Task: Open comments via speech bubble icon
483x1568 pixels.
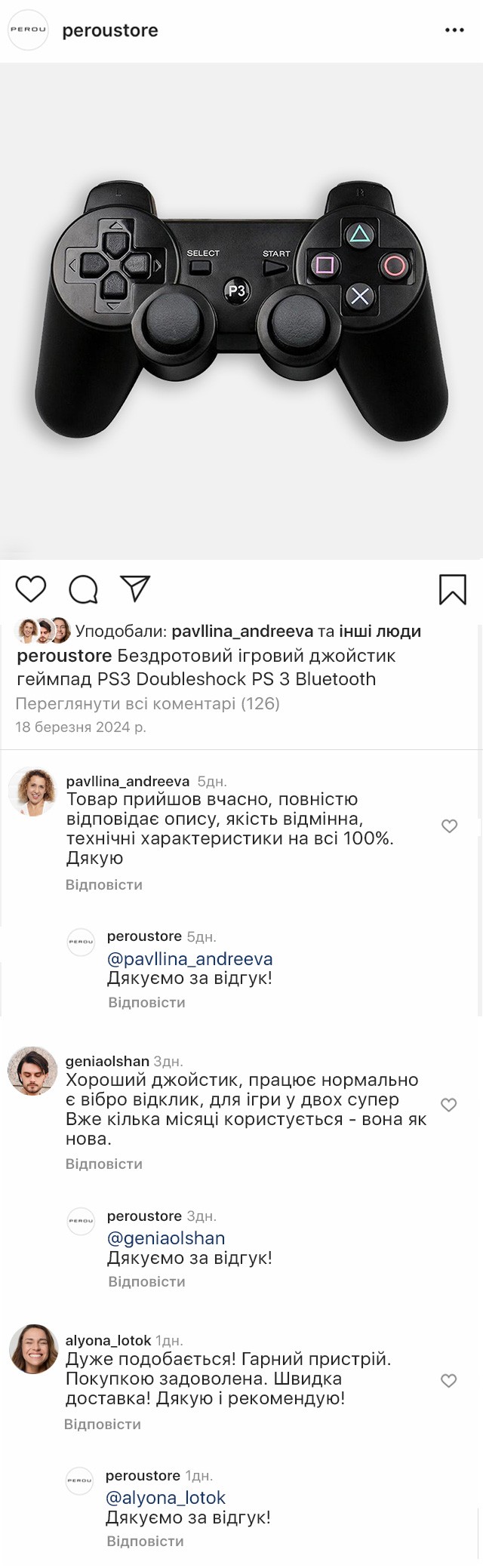Action: pyautogui.click(x=83, y=589)
